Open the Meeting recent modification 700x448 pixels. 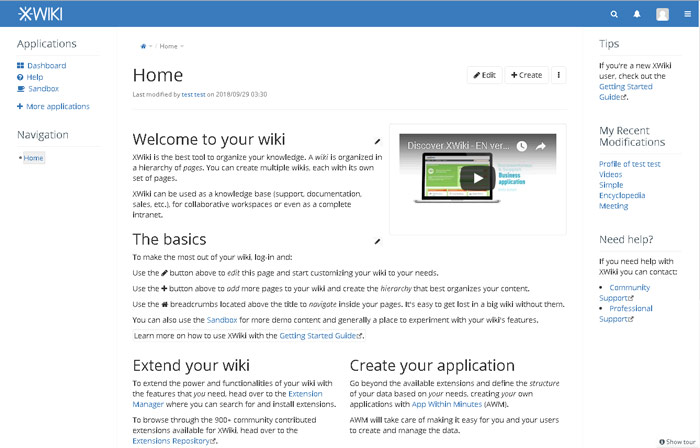[613, 206]
